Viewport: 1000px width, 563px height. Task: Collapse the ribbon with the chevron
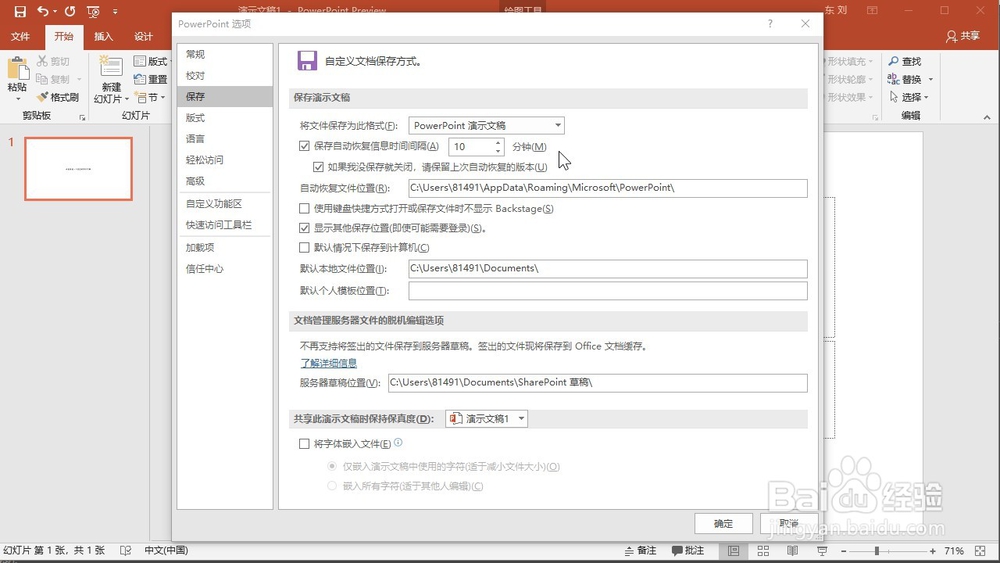pyautogui.click(x=987, y=117)
